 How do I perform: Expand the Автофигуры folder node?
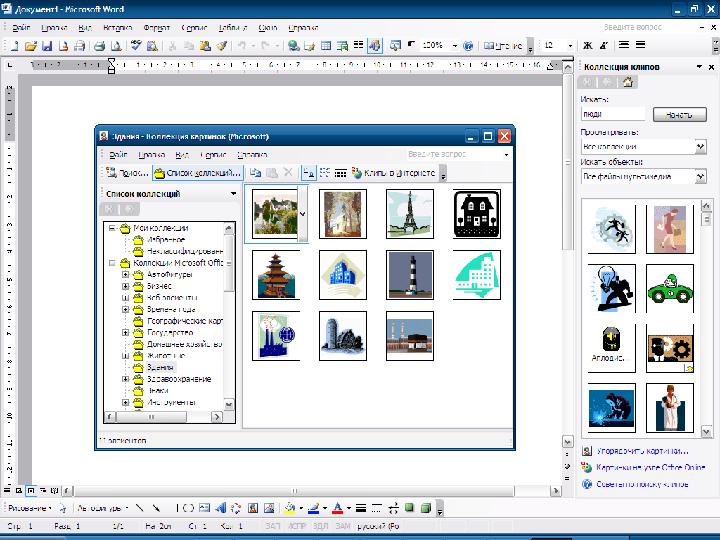pos(125,275)
